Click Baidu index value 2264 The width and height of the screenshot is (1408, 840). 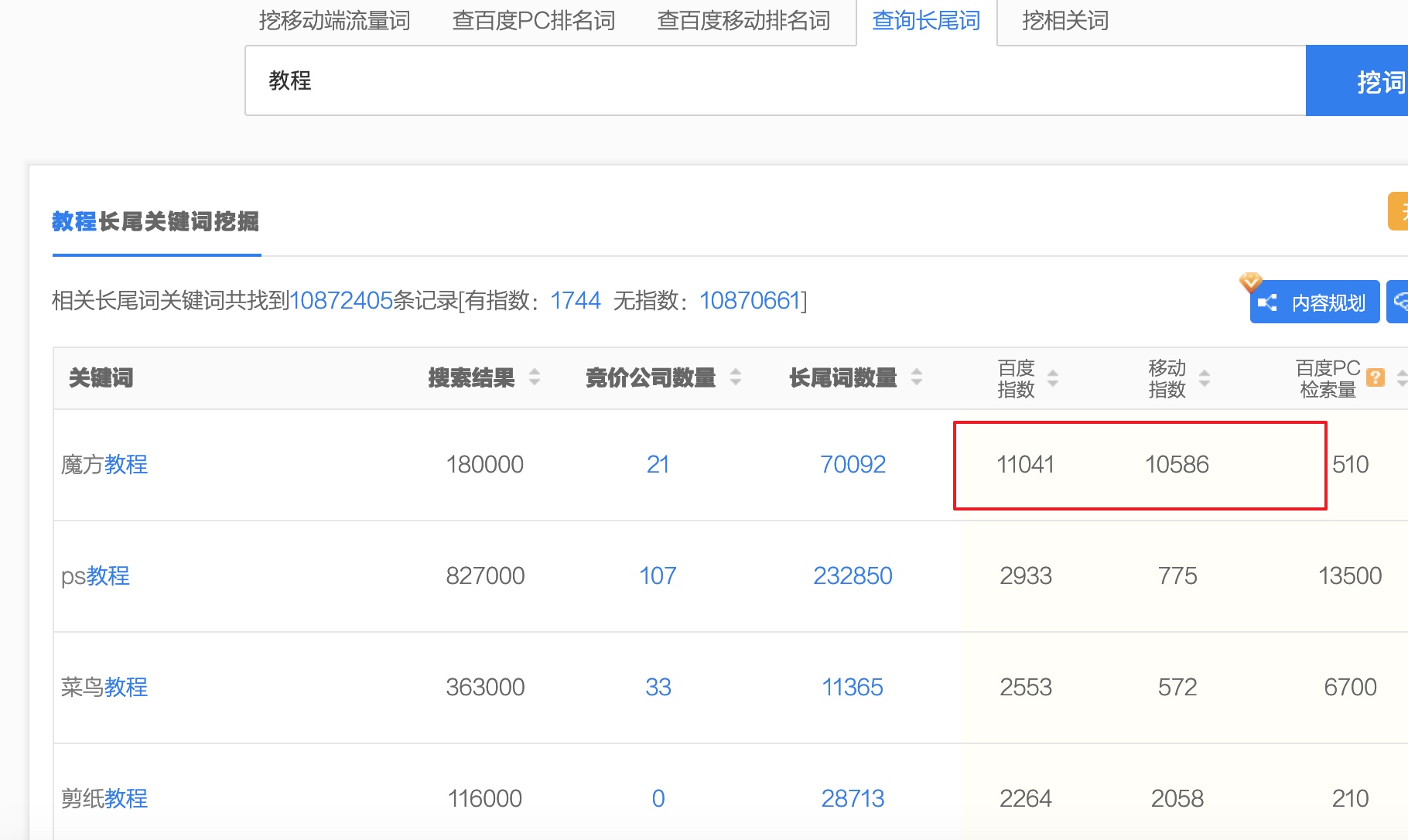(x=1026, y=799)
